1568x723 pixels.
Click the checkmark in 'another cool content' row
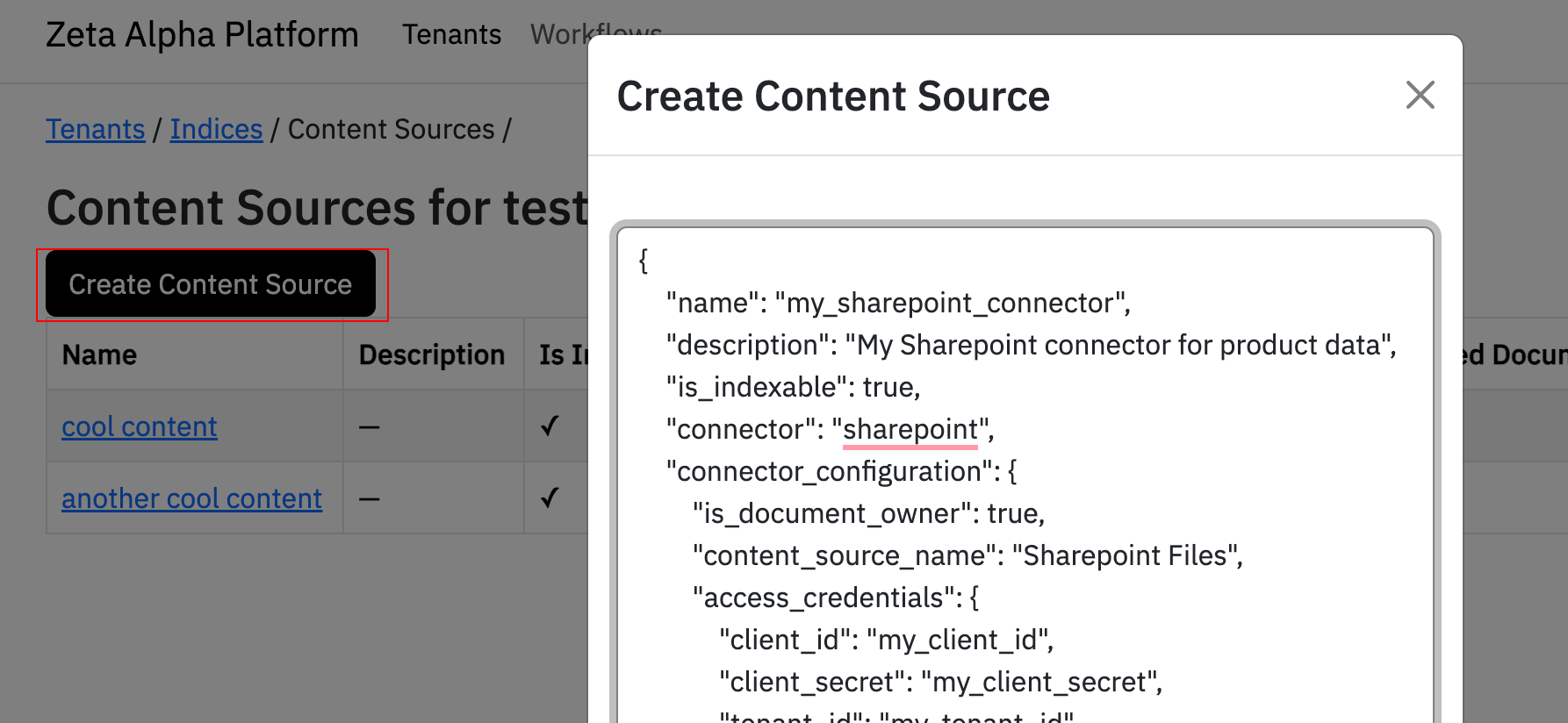tap(550, 498)
